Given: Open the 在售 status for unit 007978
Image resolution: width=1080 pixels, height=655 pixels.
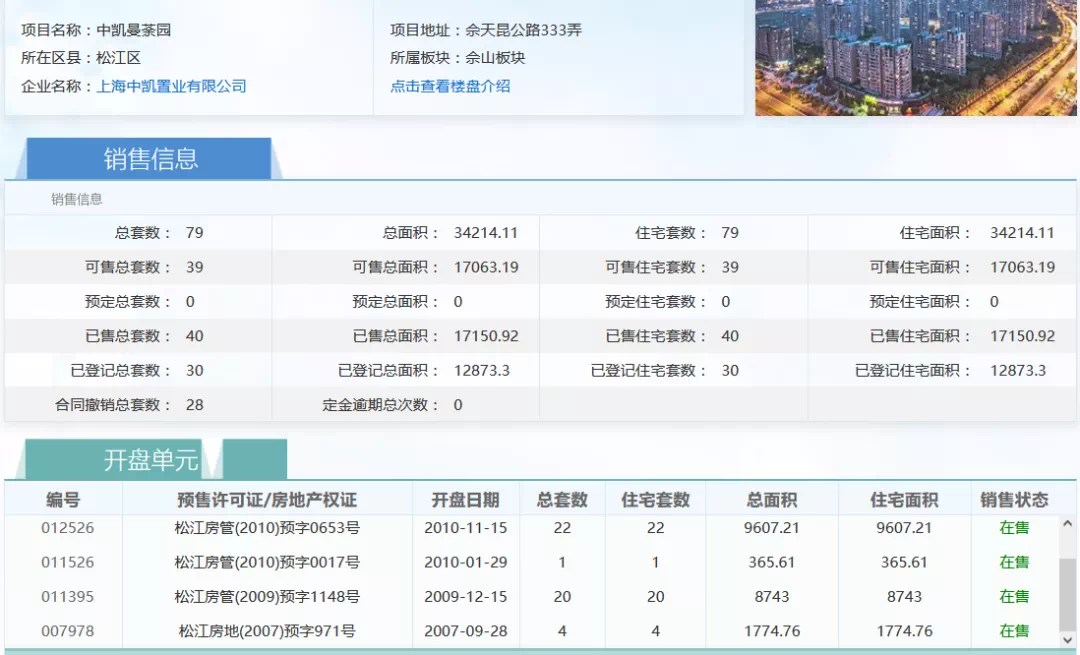Looking at the screenshot, I should pos(1014,631).
